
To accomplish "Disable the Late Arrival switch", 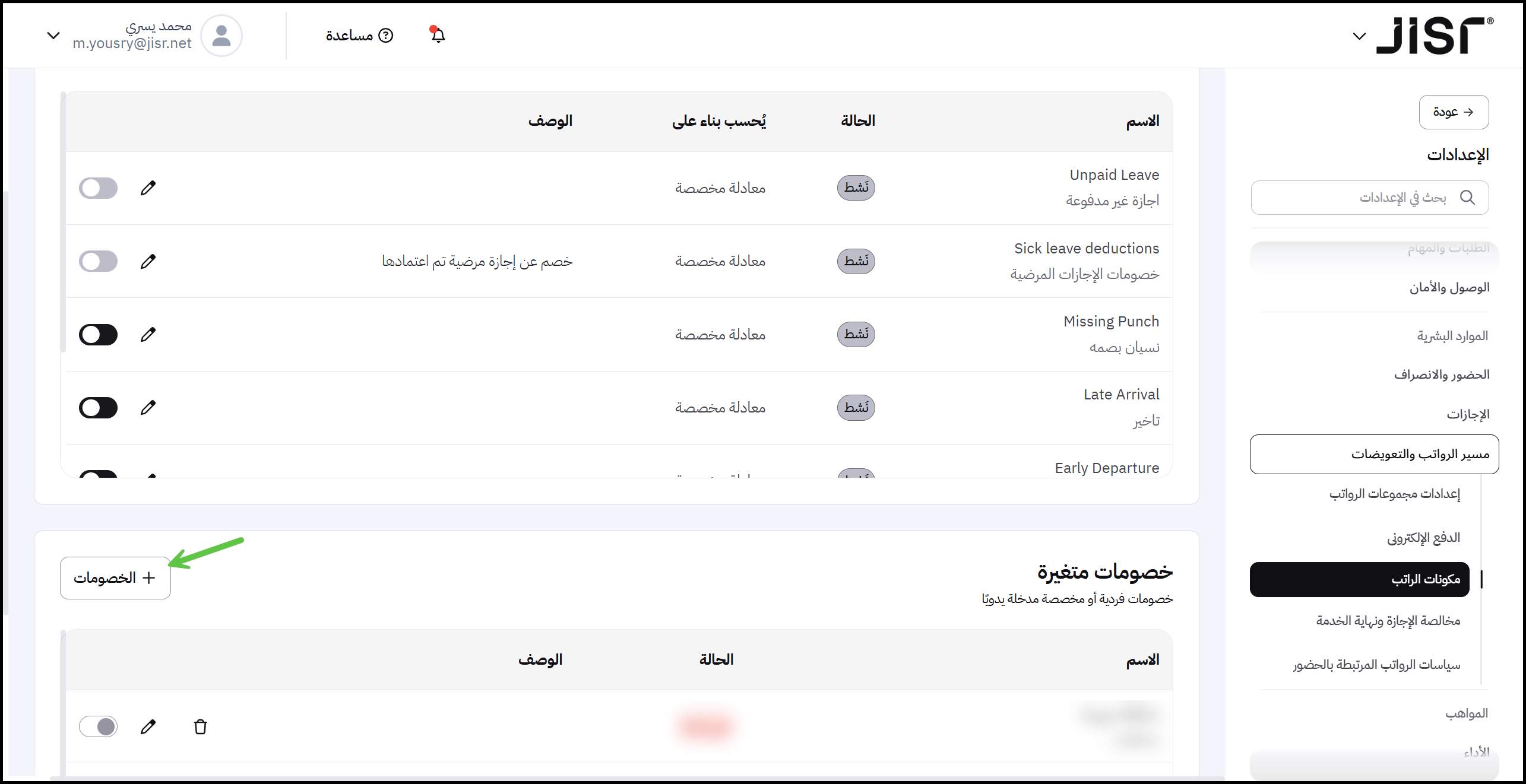I will click(x=99, y=408).
